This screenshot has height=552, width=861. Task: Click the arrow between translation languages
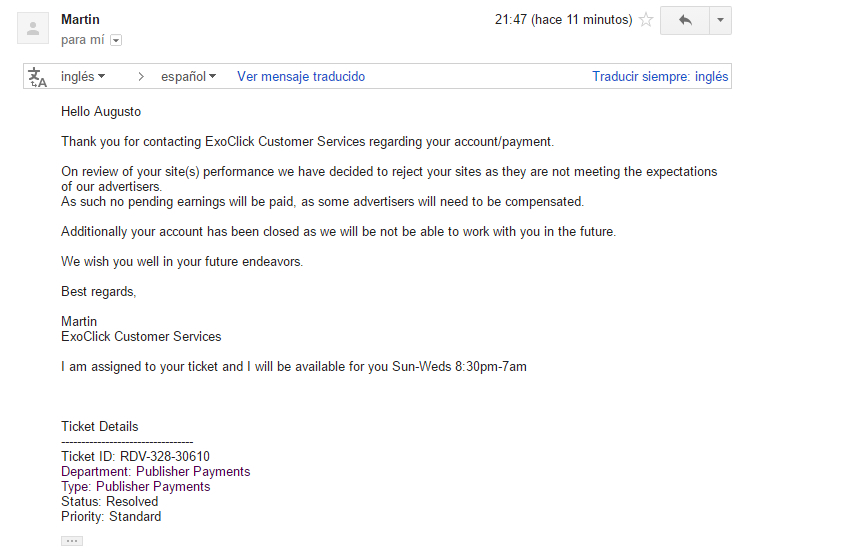tap(141, 77)
